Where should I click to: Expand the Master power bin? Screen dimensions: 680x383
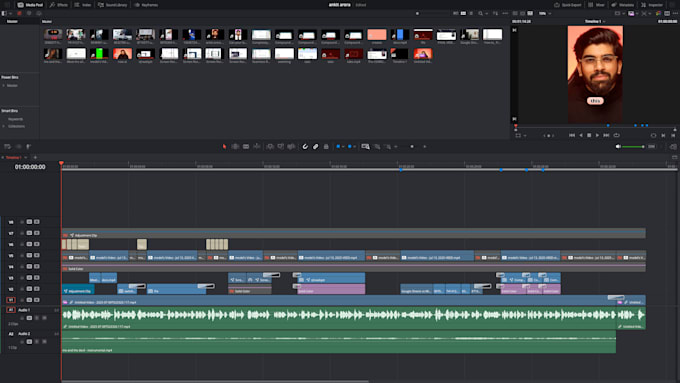(3, 85)
